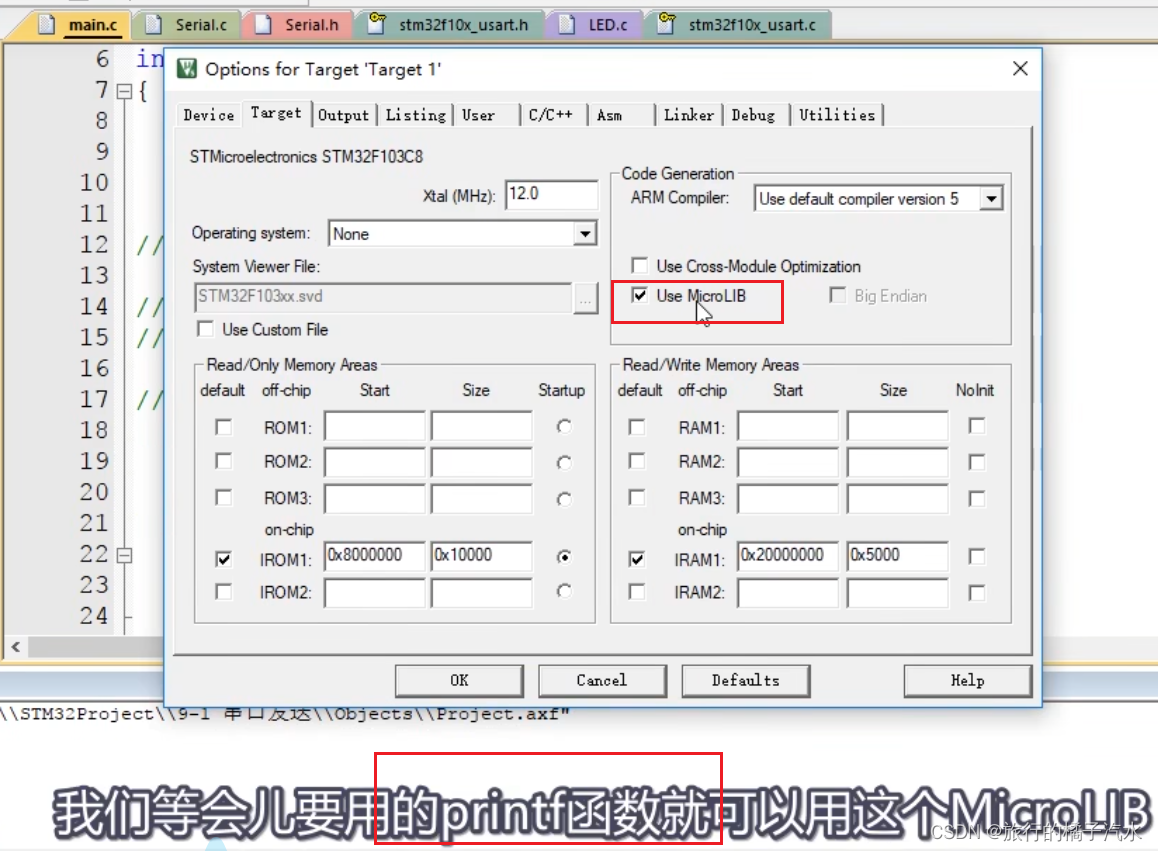This screenshot has height=851, width=1158.
Task: Enable NoInit for IRAM2
Action: click(x=976, y=592)
